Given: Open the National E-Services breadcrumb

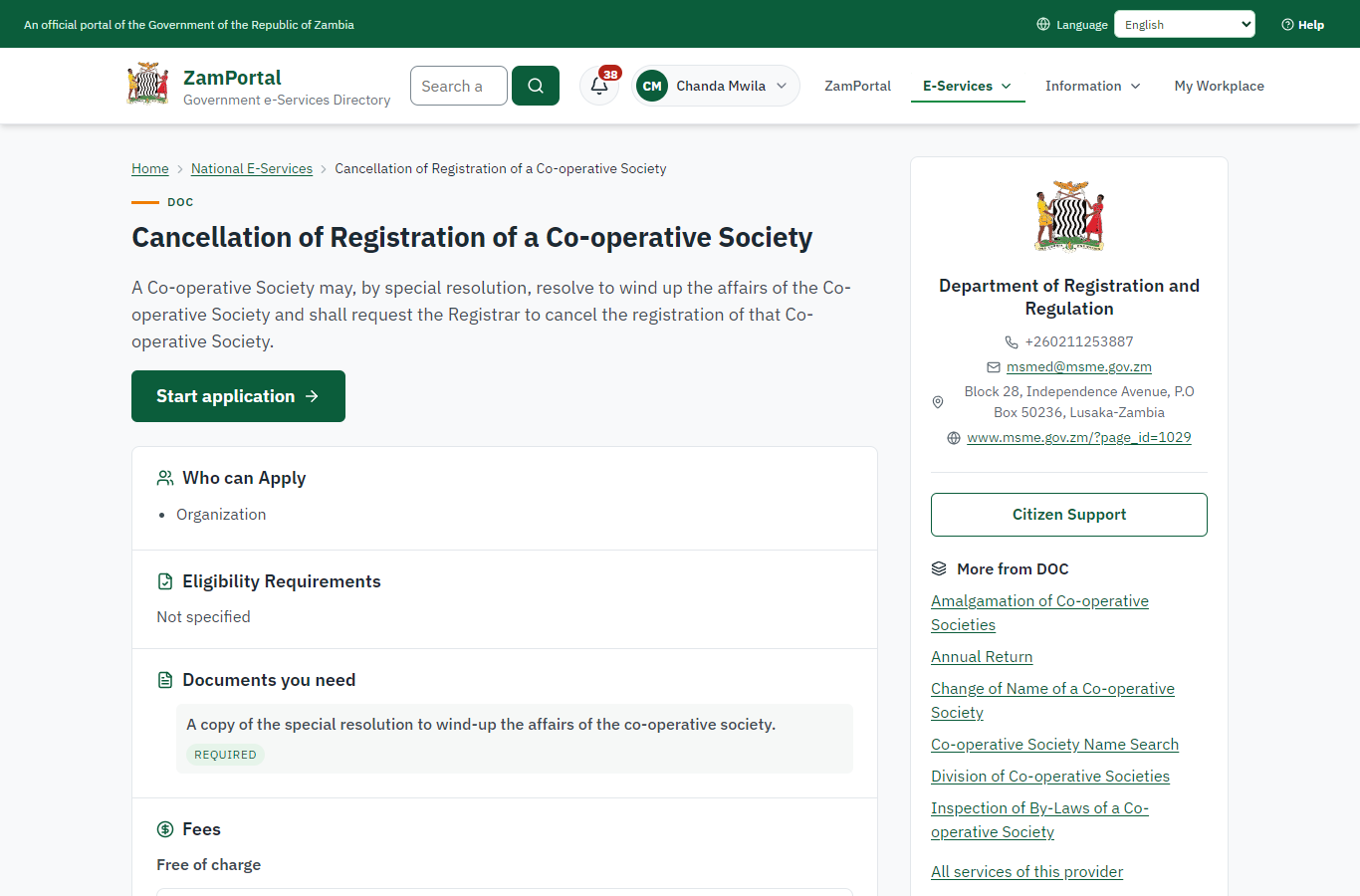Looking at the screenshot, I should pos(252,168).
